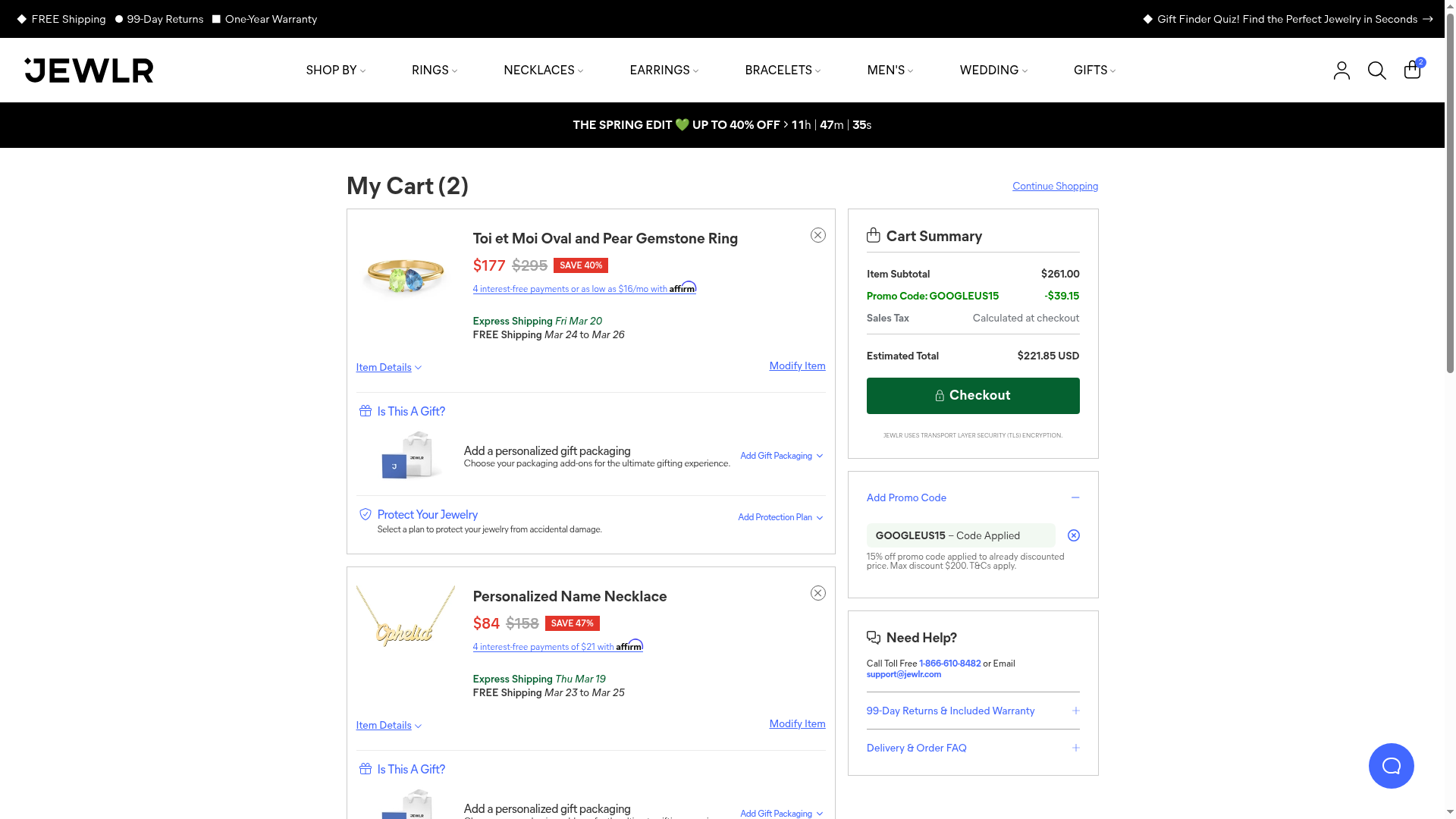Screen dimensions: 1456x819
Task: Open Add Protection Plan dropdown
Action: (780, 517)
